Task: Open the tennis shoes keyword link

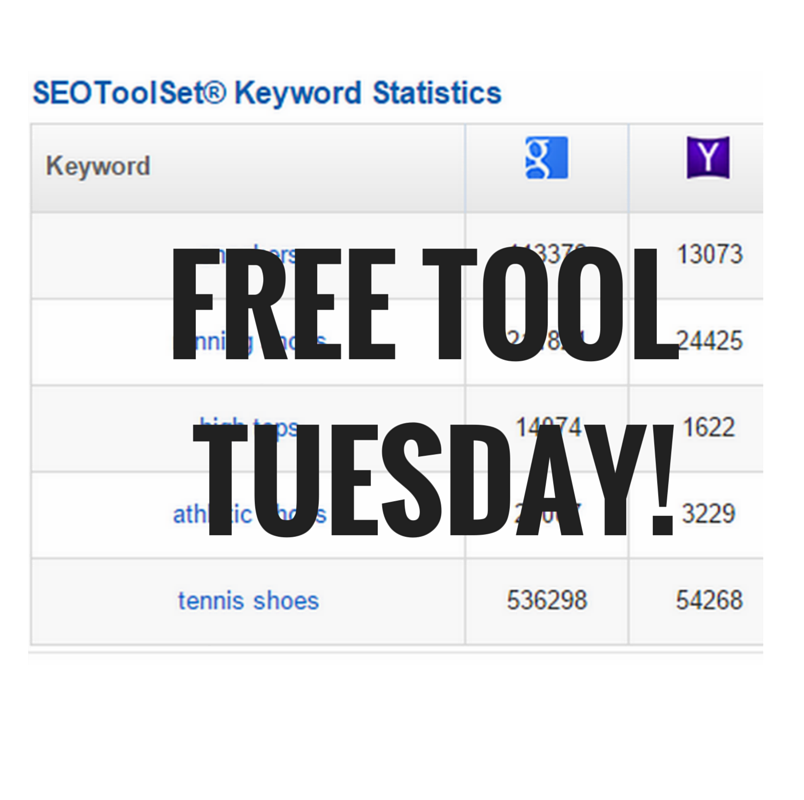Action: 248,601
